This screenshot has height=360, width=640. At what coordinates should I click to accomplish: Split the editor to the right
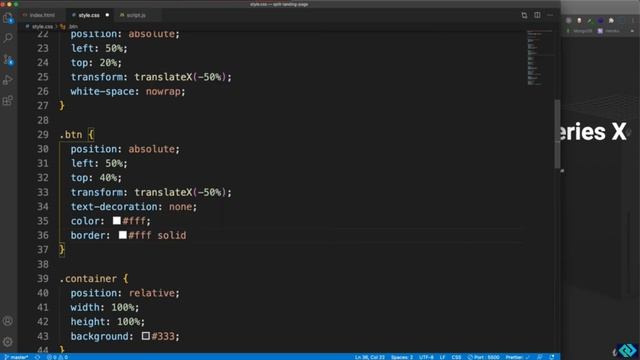coord(537,16)
